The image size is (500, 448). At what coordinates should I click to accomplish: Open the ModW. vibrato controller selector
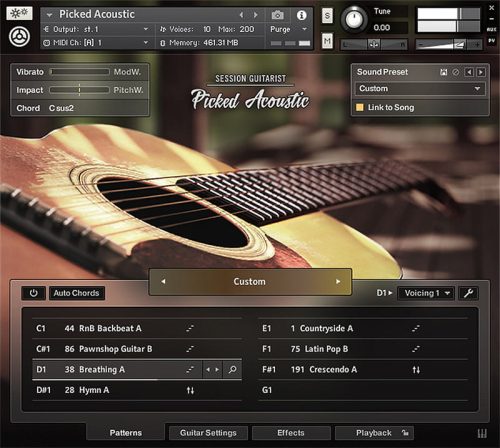(x=127, y=72)
